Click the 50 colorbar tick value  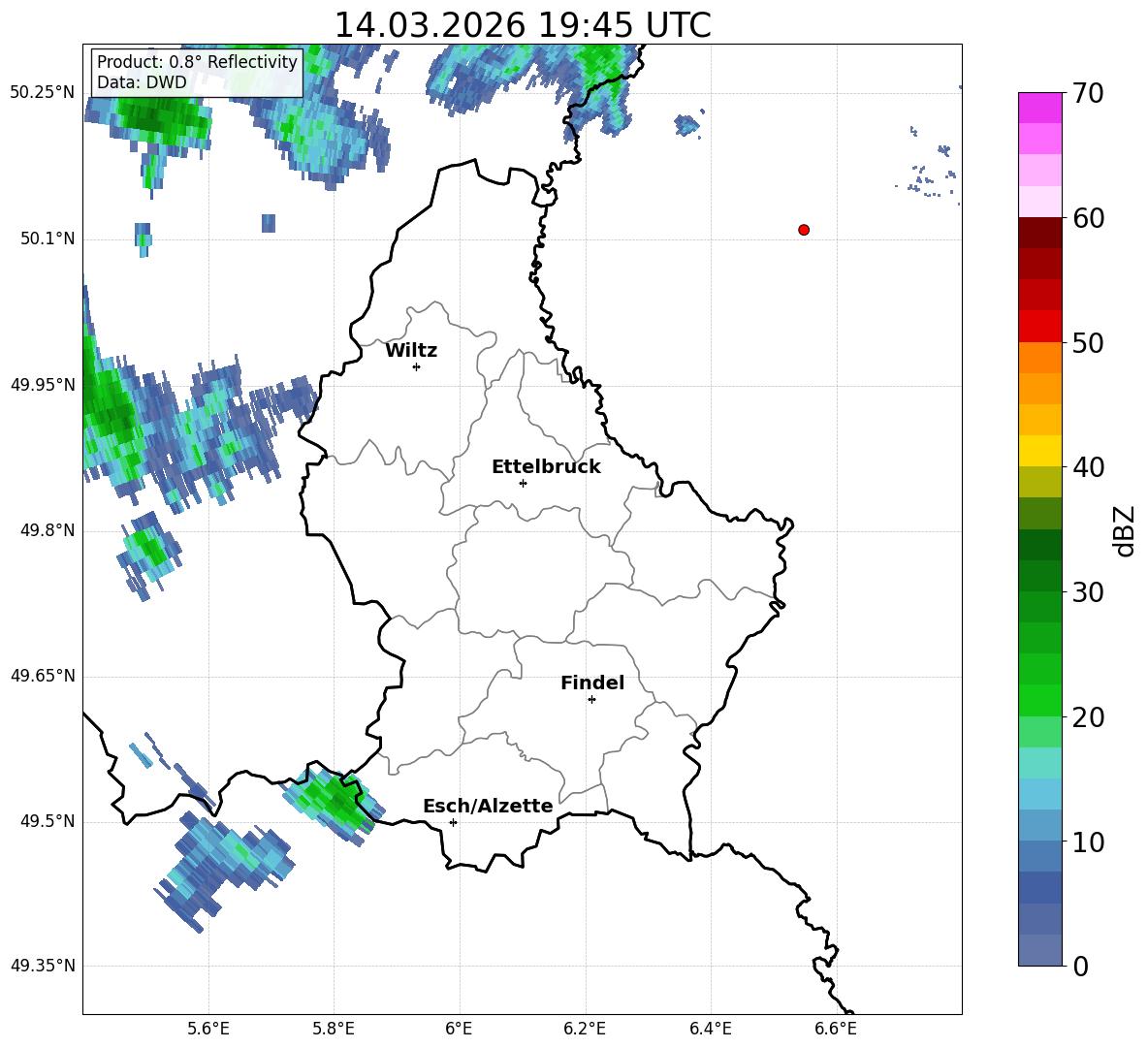[x=1088, y=343]
